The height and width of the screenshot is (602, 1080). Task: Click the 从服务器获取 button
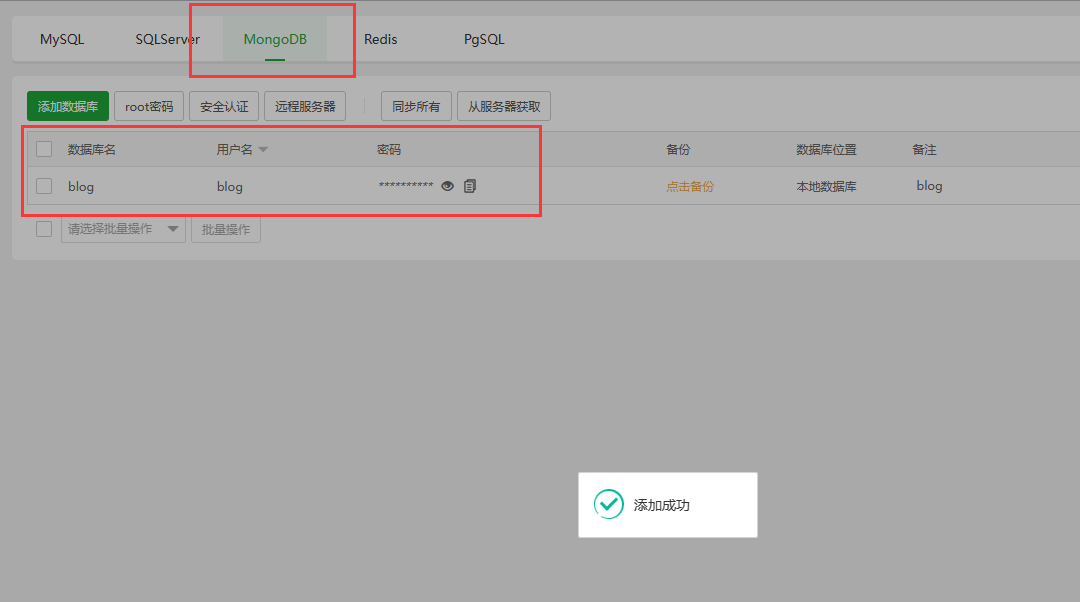point(504,106)
